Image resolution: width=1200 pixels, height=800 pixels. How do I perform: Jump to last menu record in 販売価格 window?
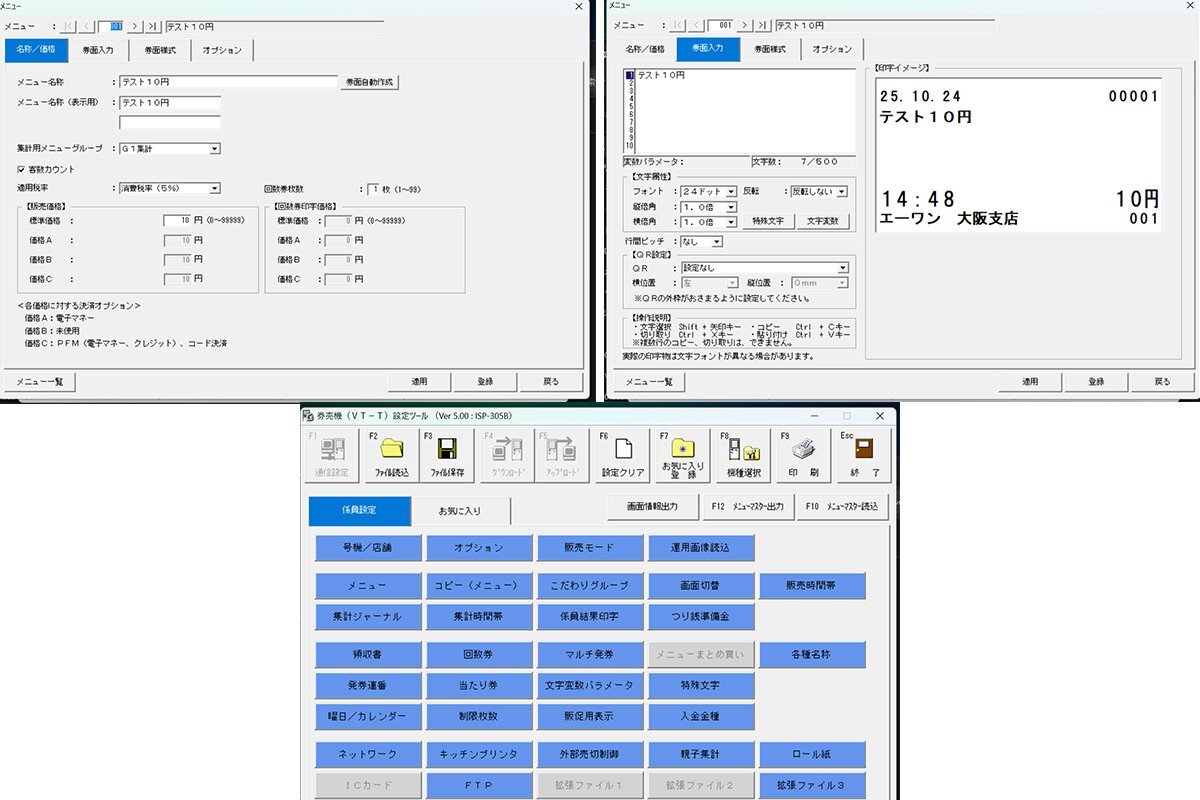tap(152, 26)
